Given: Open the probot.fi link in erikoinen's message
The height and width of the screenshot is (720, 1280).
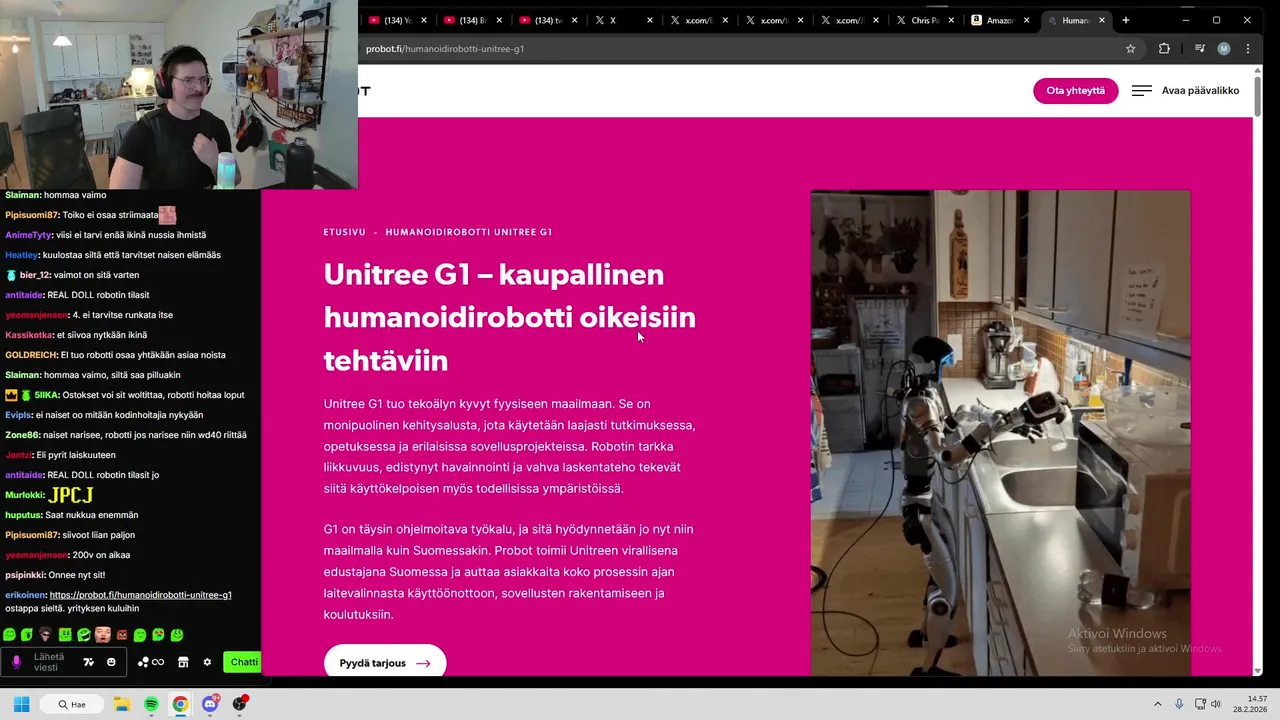Looking at the screenshot, I should [x=140, y=595].
